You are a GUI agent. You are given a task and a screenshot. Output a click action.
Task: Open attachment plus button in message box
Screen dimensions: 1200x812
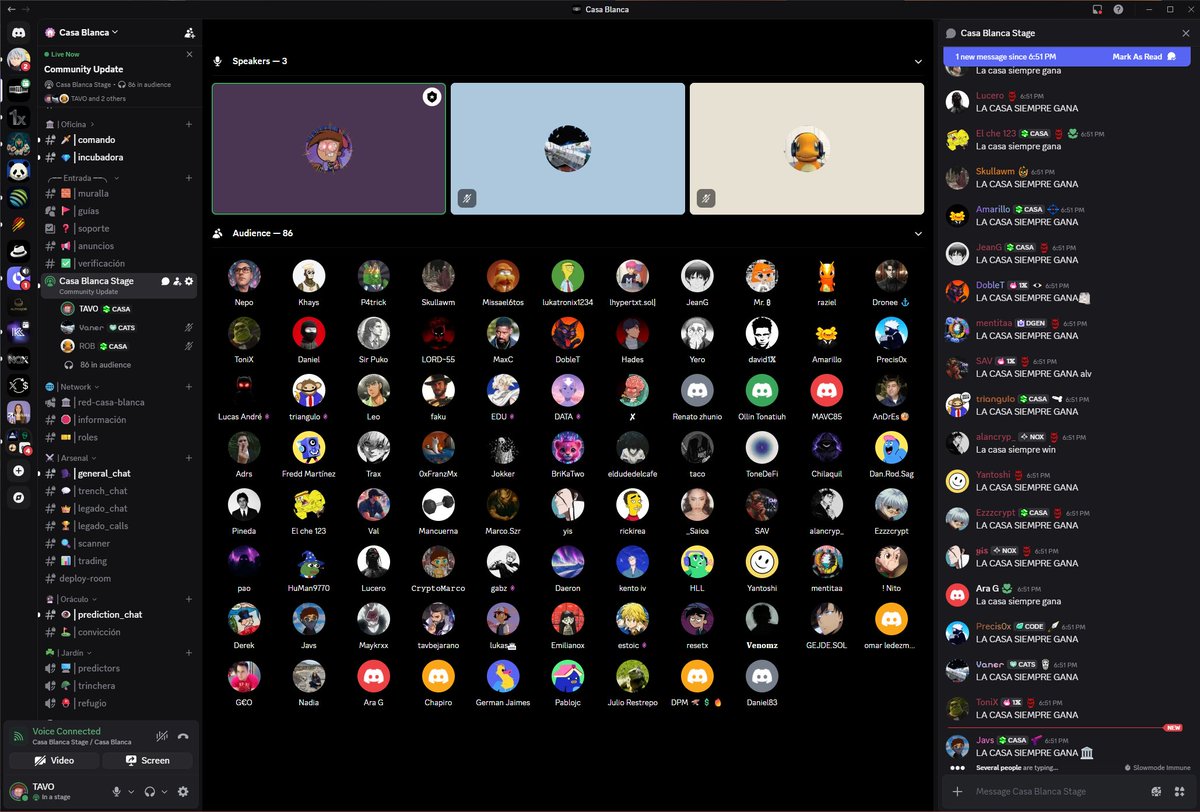[x=957, y=791]
